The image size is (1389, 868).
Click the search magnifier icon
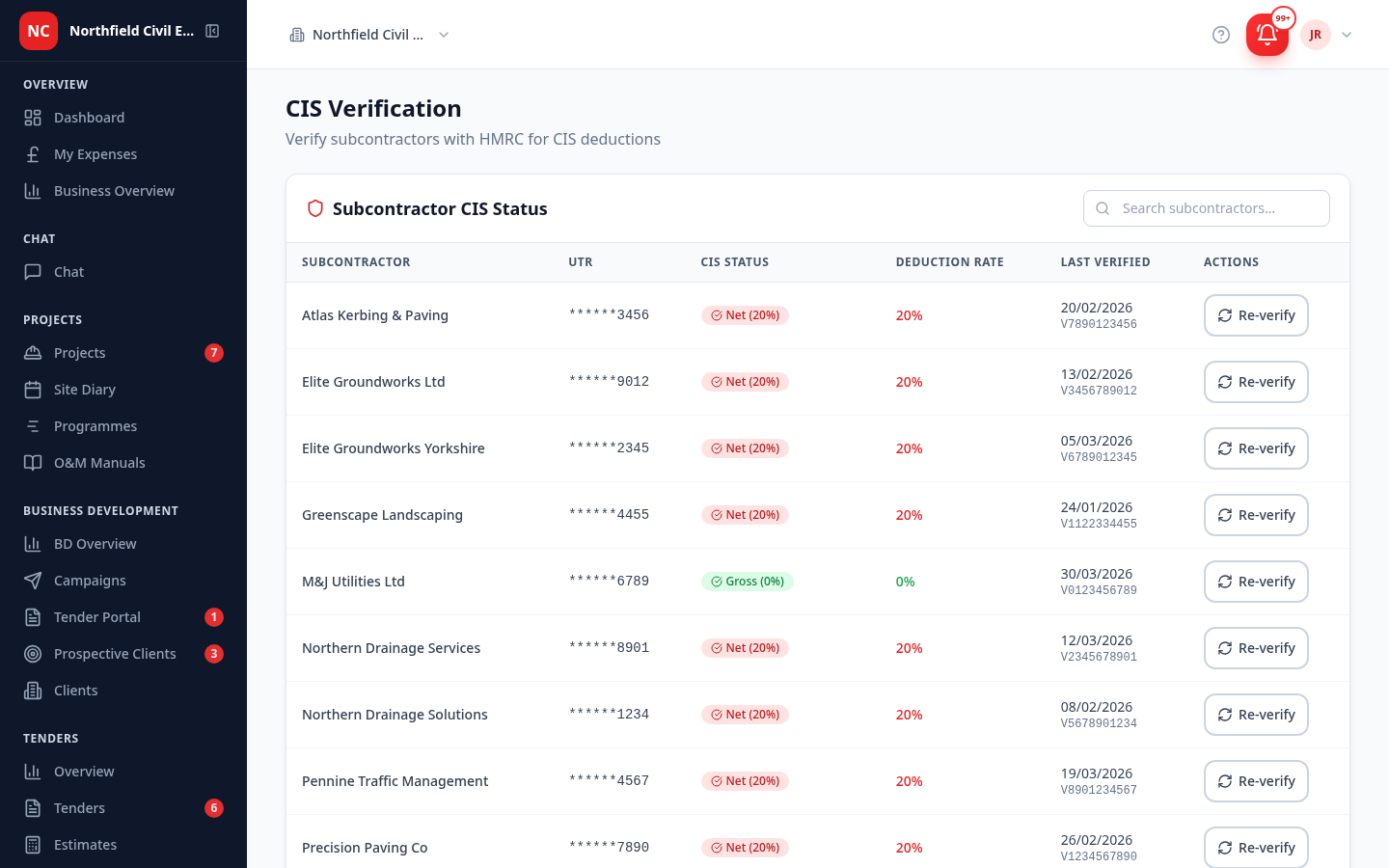tap(1103, 208)
